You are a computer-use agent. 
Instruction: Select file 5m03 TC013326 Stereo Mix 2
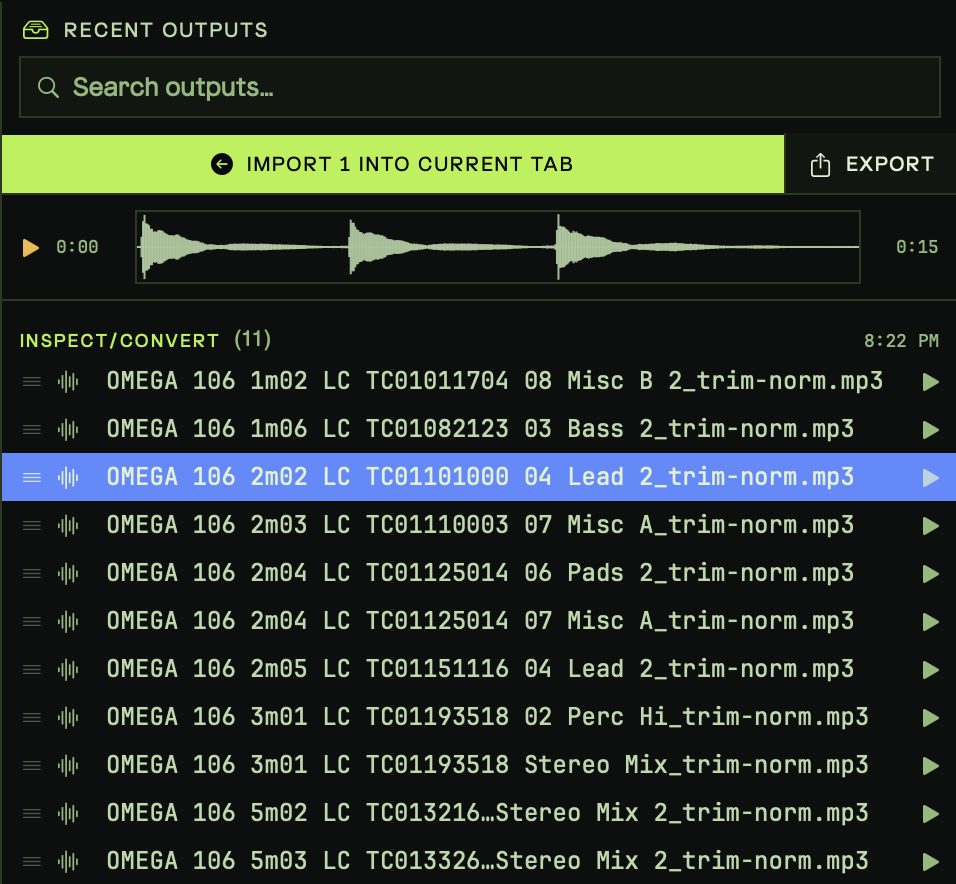[x=487, y=861]
